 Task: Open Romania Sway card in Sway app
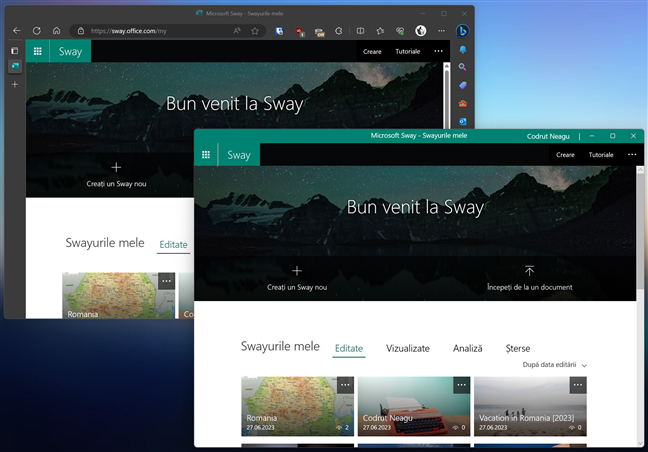point(298,407)
